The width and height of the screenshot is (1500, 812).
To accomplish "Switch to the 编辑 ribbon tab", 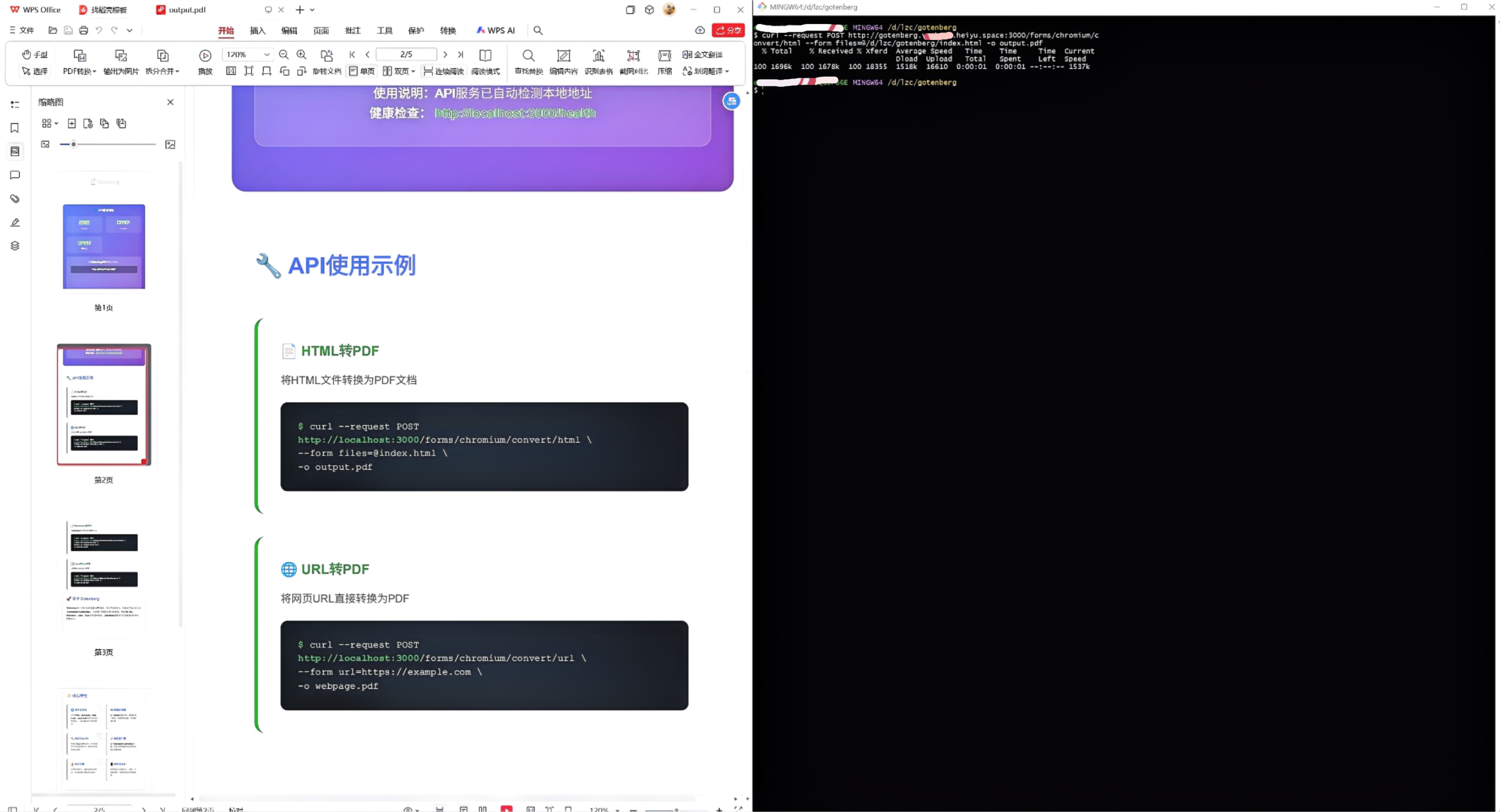I will pos(289,30).
